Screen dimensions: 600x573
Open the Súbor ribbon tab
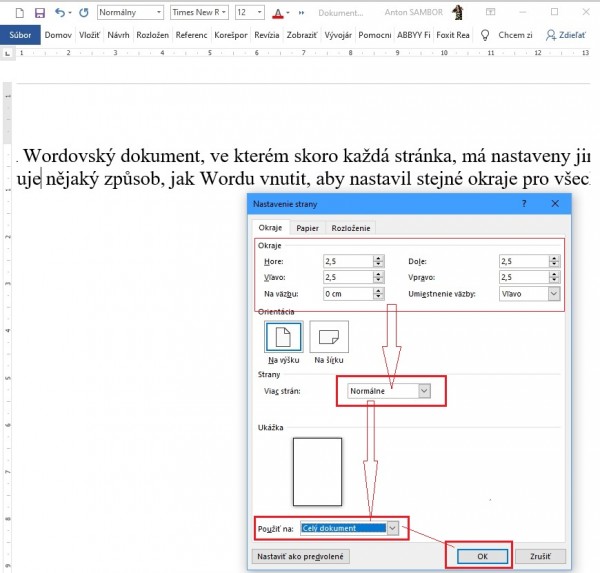(x=20, y=35)
